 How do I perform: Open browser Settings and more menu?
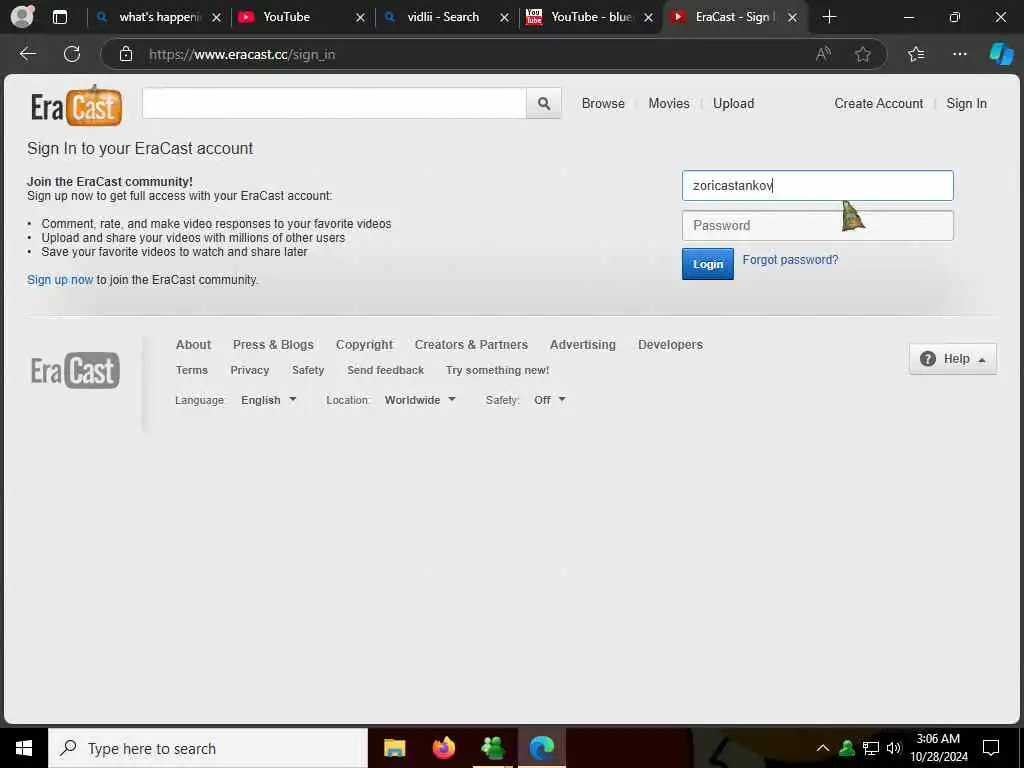959,54
